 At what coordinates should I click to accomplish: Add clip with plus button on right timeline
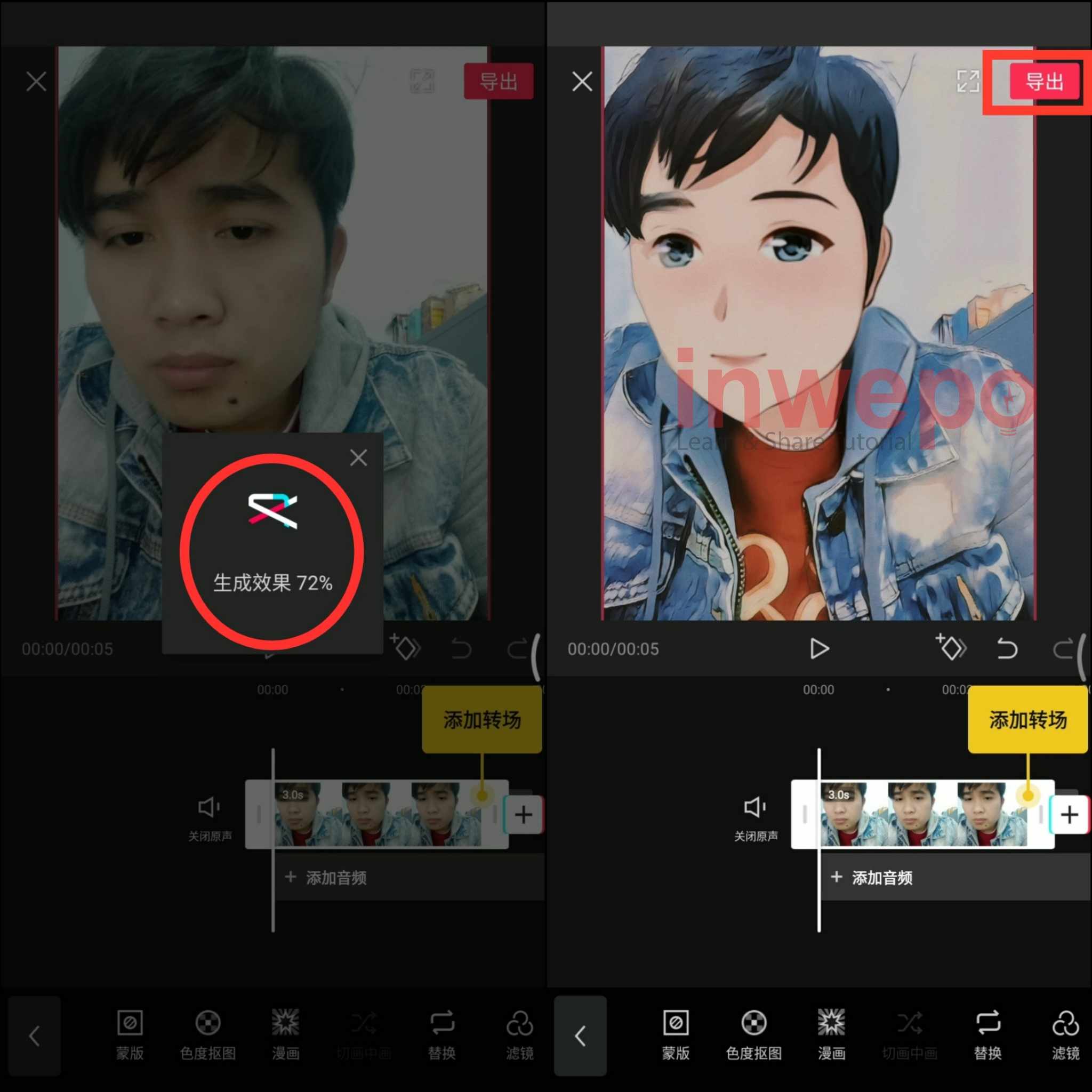pos(1069,815)
